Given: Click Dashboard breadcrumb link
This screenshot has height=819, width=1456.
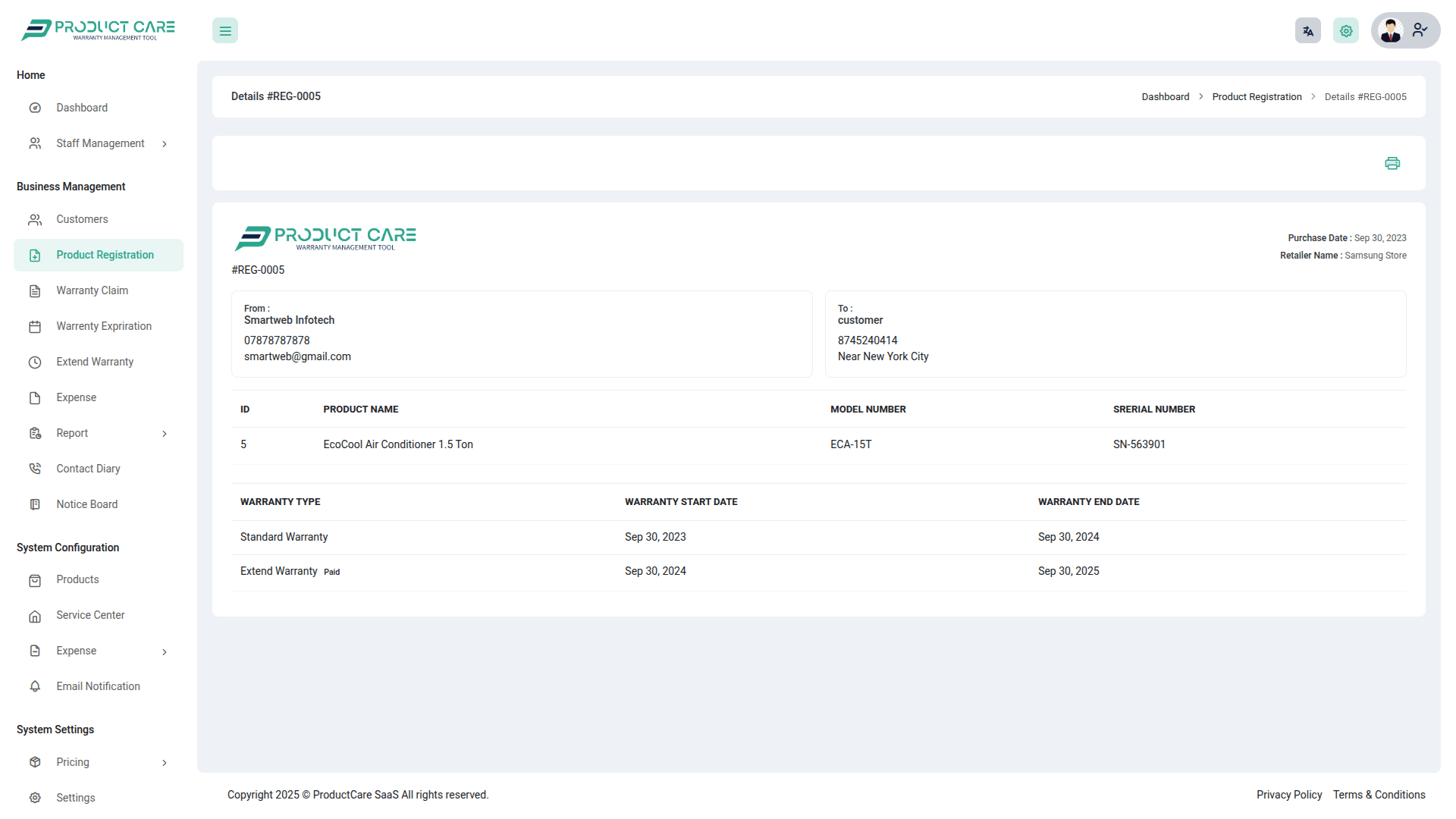Looking at the screenshot, I should 1165,97.
